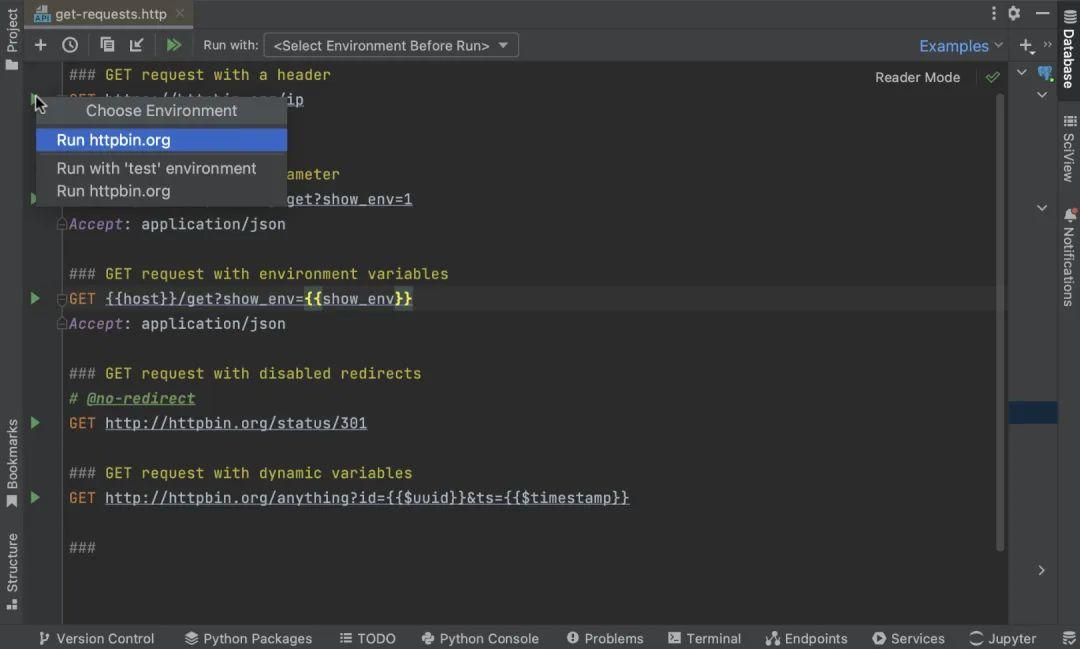The height and width of the screenshot is (649, 1080).
Task: Click the convert to cURL toolbar icon
Action: 136,45
